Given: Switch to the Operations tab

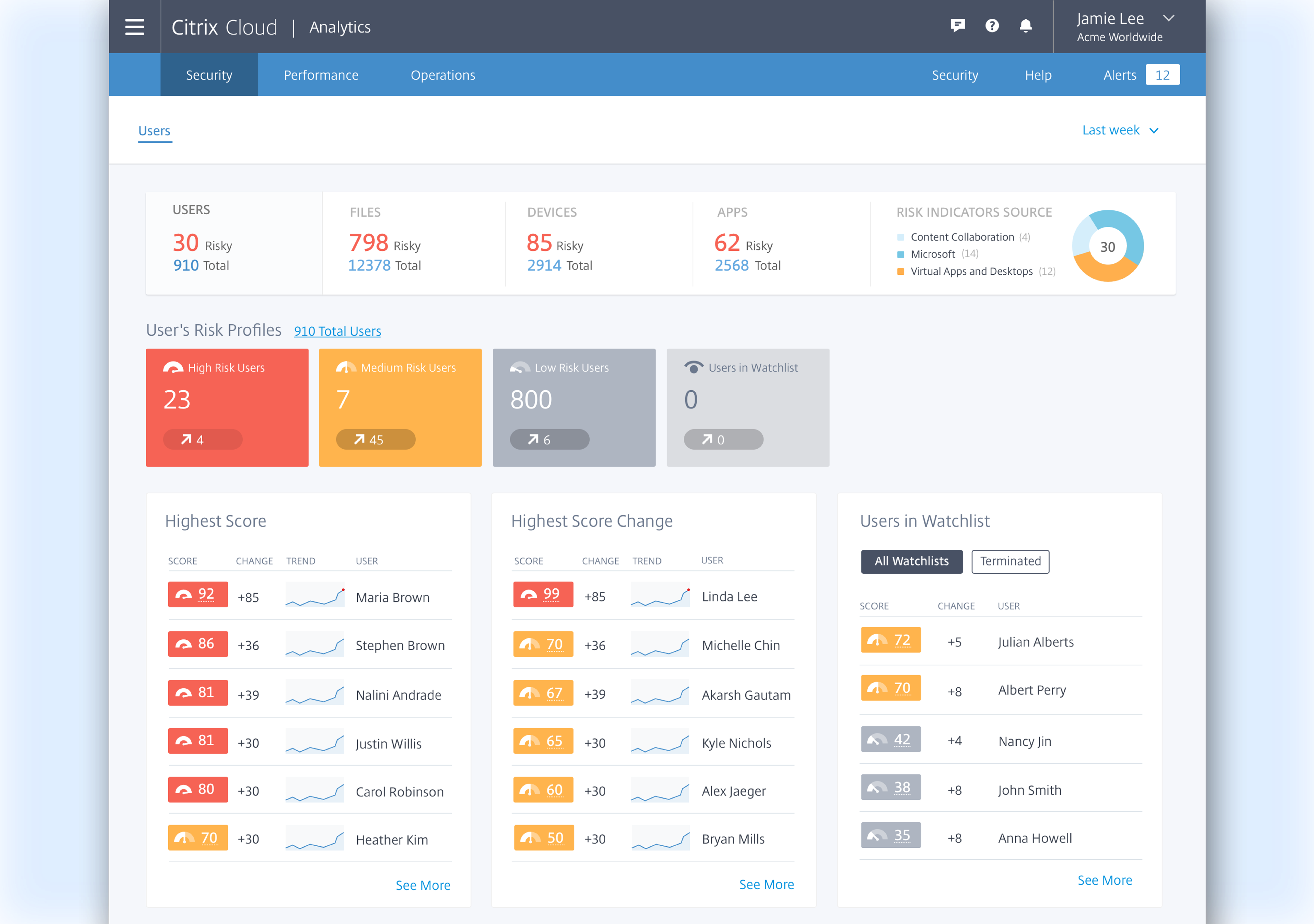Looking at the screenshot, I should [442, 75].
